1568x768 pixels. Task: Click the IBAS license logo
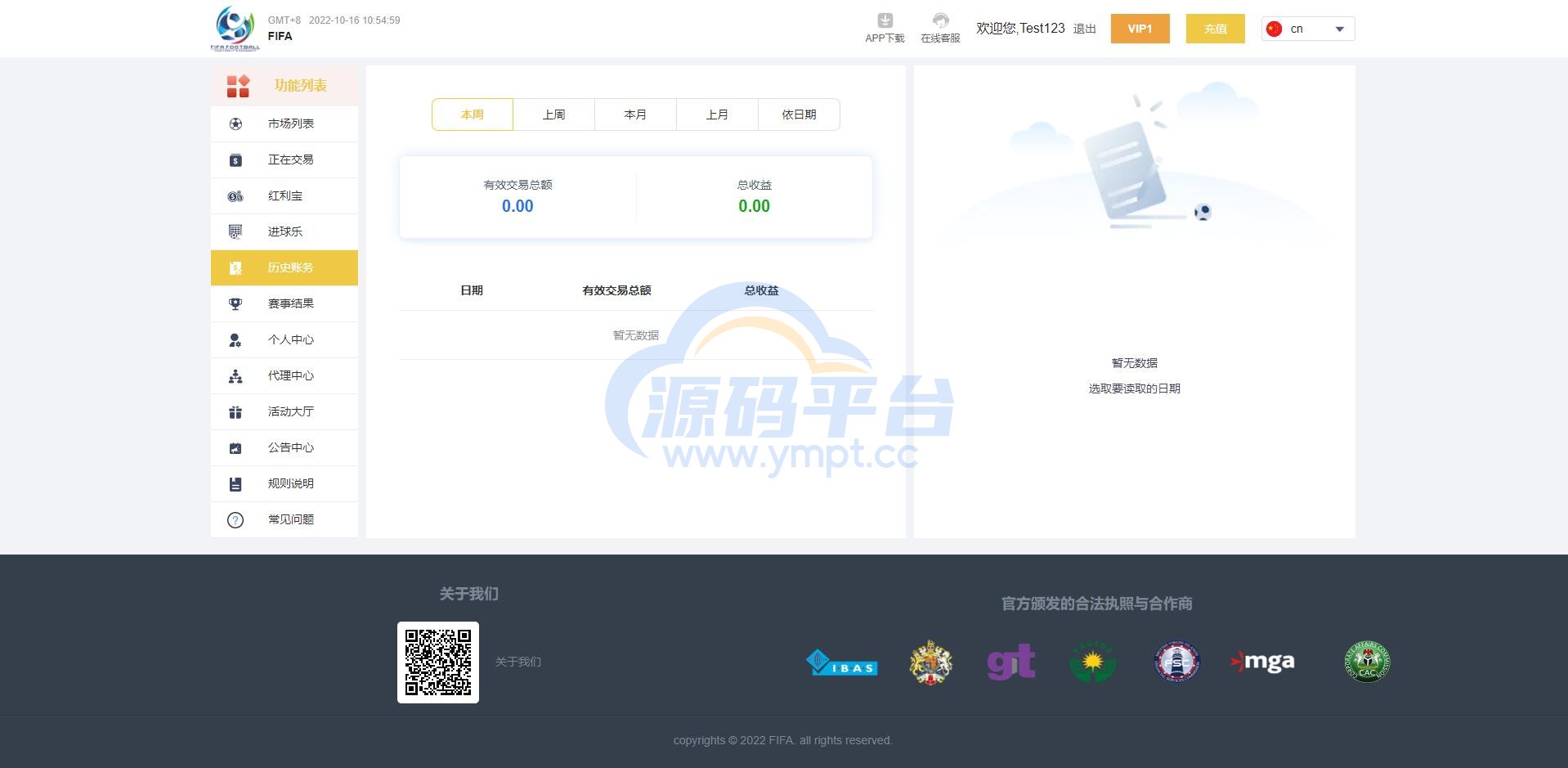(x=842, y=662)
